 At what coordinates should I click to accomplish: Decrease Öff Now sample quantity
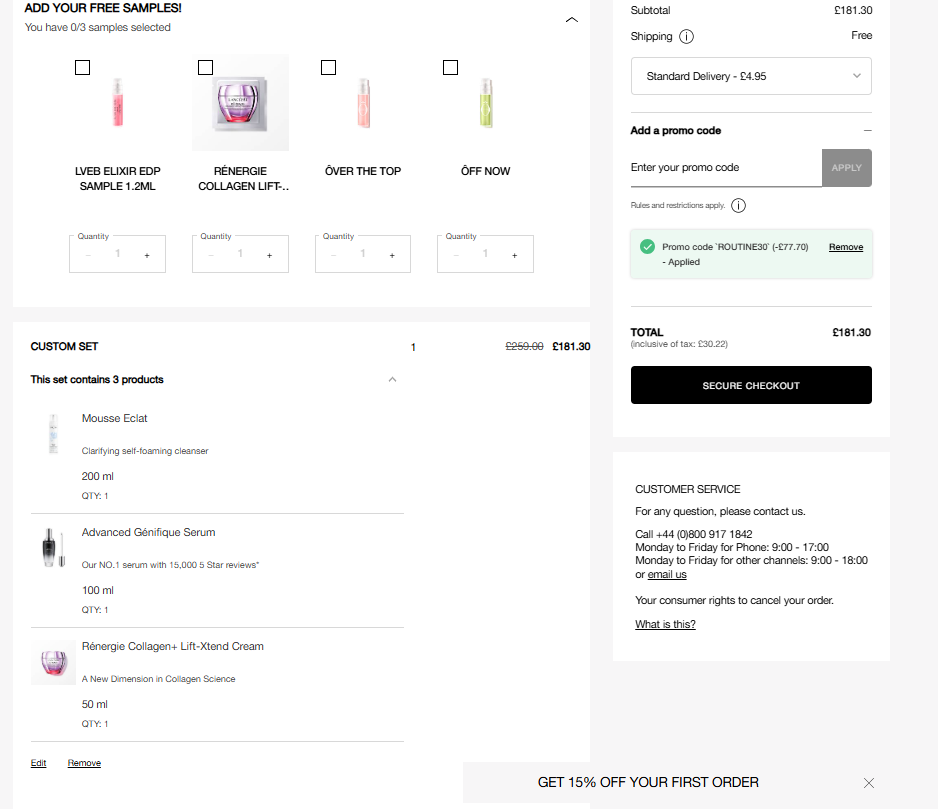tap(456, 255)
